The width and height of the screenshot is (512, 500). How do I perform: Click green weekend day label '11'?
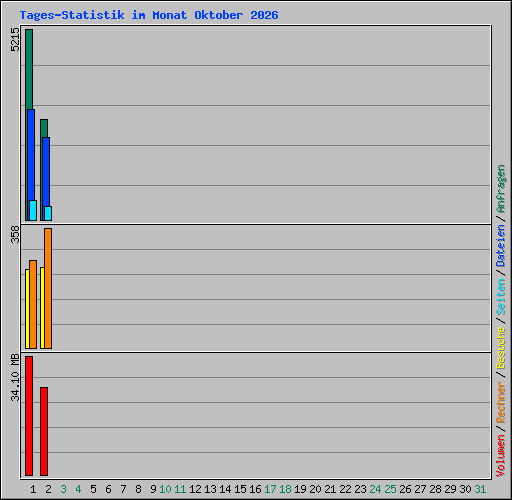click(x=180, y=489)
